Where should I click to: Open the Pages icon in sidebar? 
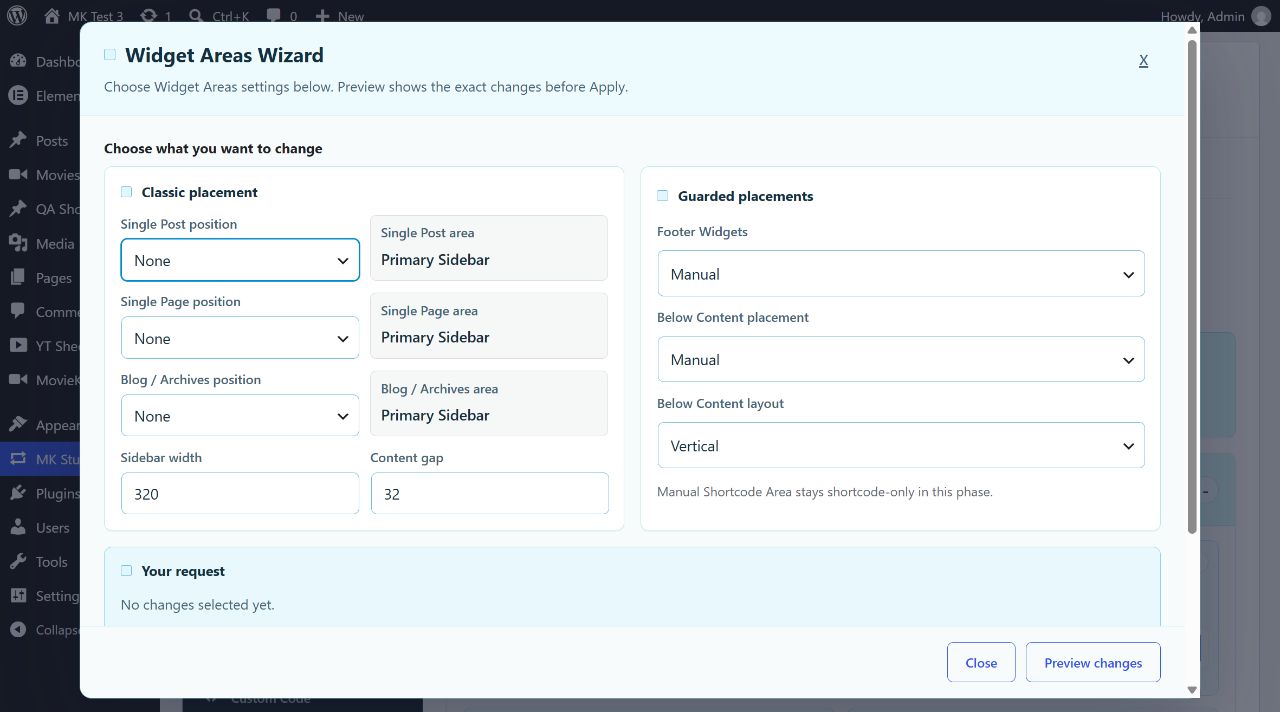pyautogui.click(x=18, y=277)
